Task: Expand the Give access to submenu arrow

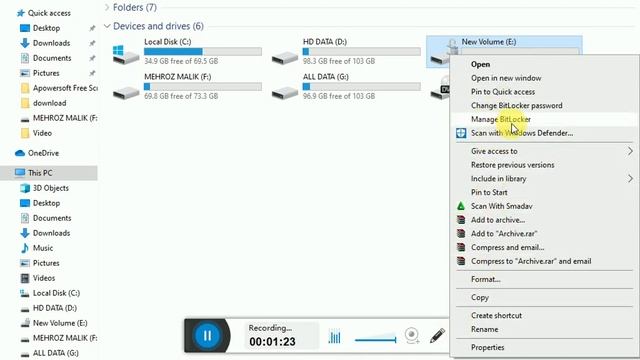Action: click(630, 151)
